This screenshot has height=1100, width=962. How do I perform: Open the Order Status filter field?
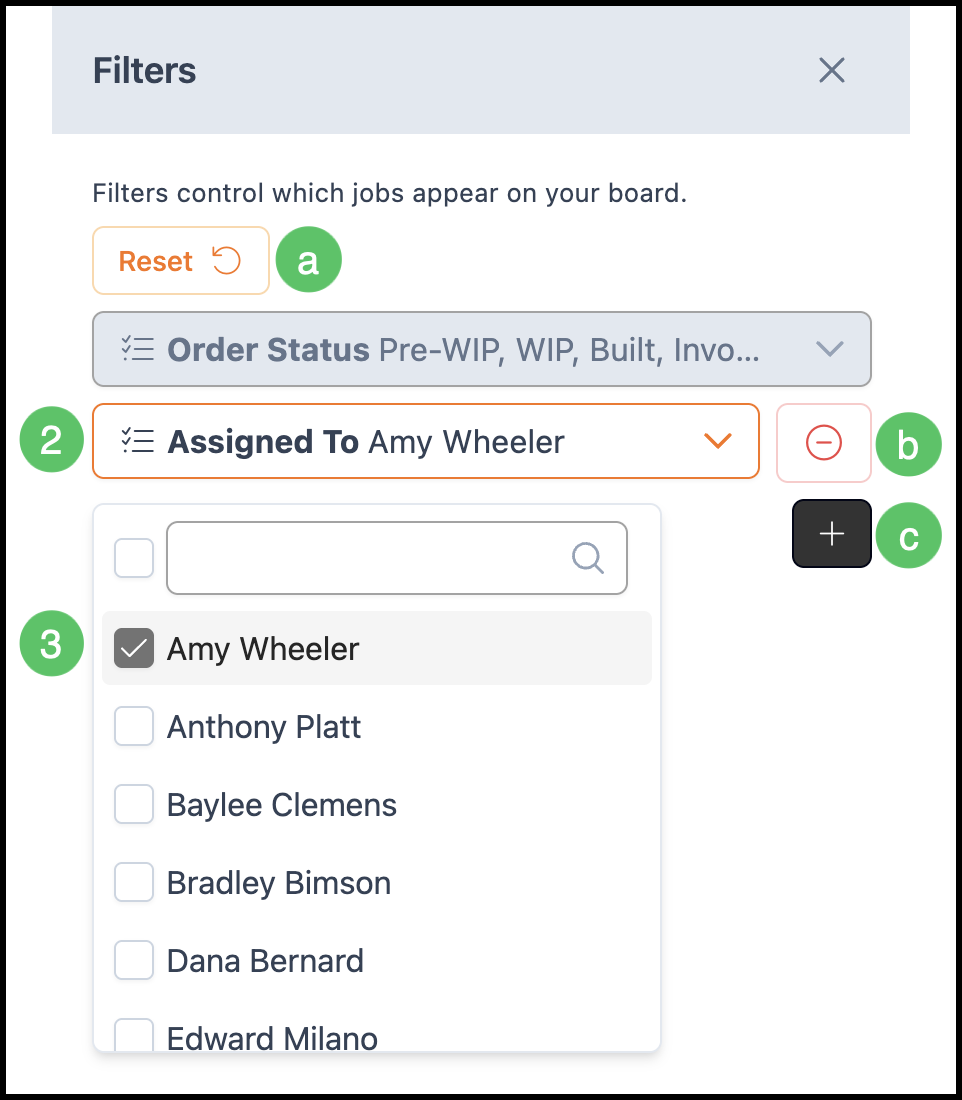[482, 349]
